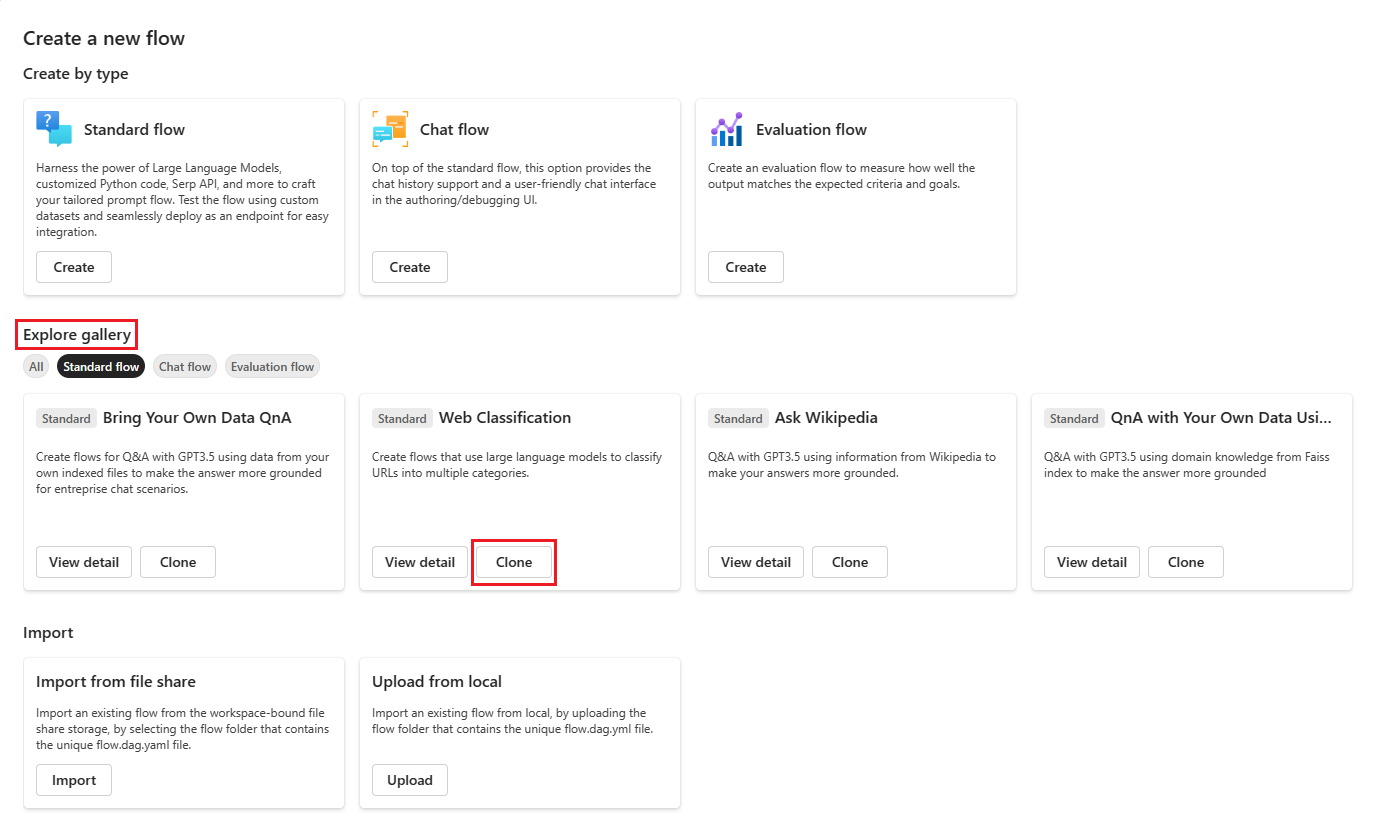Viewport: 1390px width, 830px height.
Task: Click the Standard flow question-mark icon
Action: pos(54,129)
